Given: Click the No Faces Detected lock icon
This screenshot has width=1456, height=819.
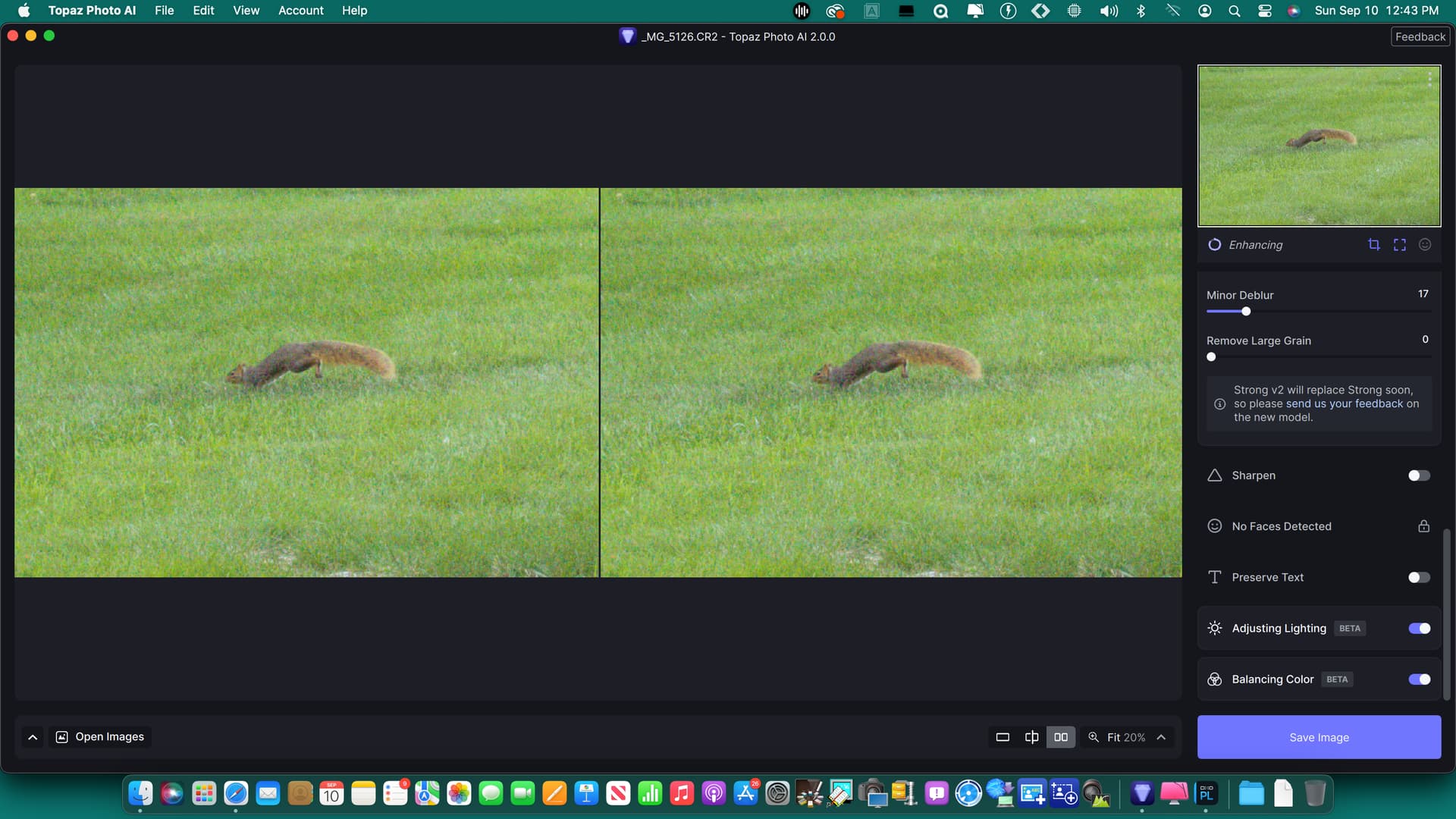Looking at the screenshot, I should 1423,526.
